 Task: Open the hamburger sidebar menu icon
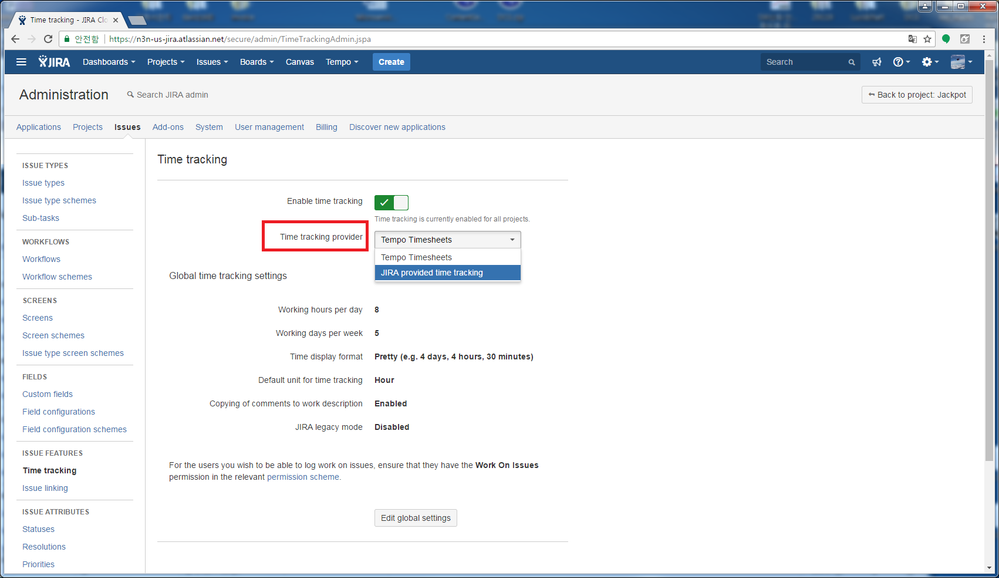21,62
